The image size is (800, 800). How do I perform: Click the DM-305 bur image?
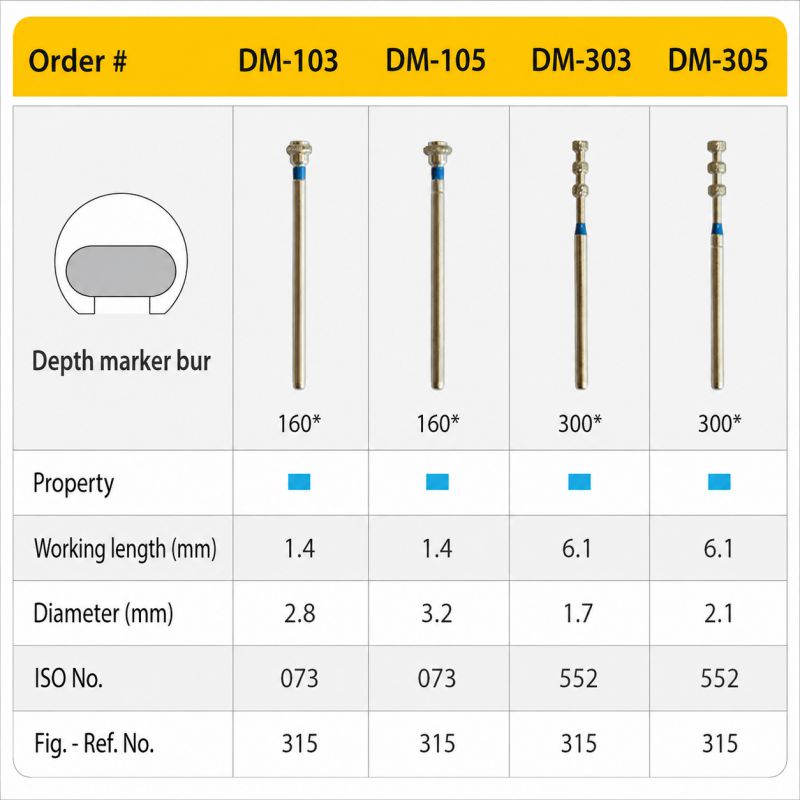coord(716,265)
